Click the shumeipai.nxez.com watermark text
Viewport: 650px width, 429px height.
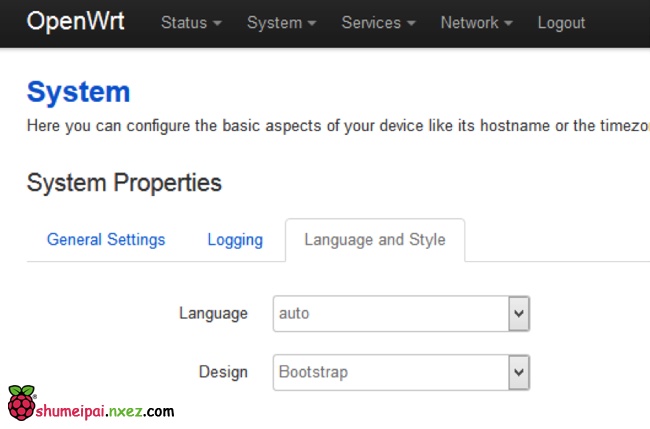pos(105,410)
